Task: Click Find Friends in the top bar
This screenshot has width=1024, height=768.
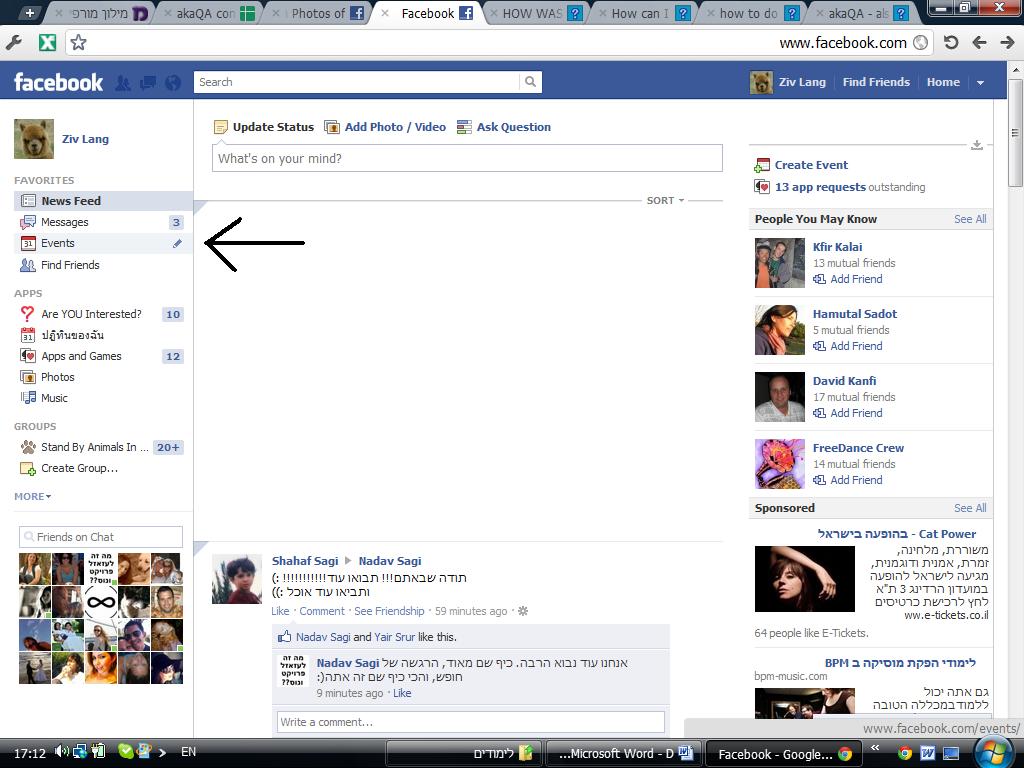Action: pos(876,82)
